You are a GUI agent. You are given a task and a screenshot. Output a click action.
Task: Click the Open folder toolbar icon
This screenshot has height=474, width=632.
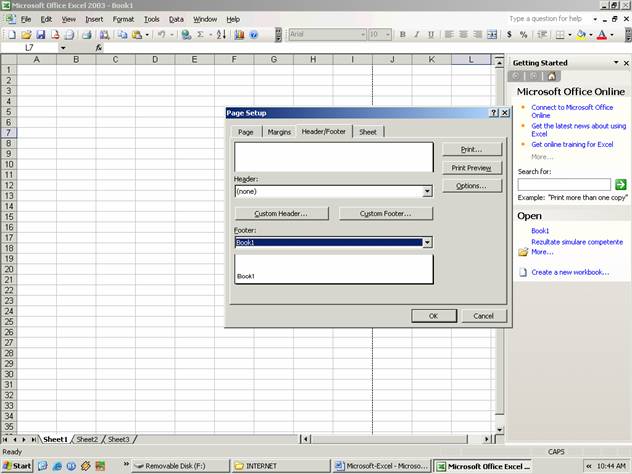coord(26,35)
